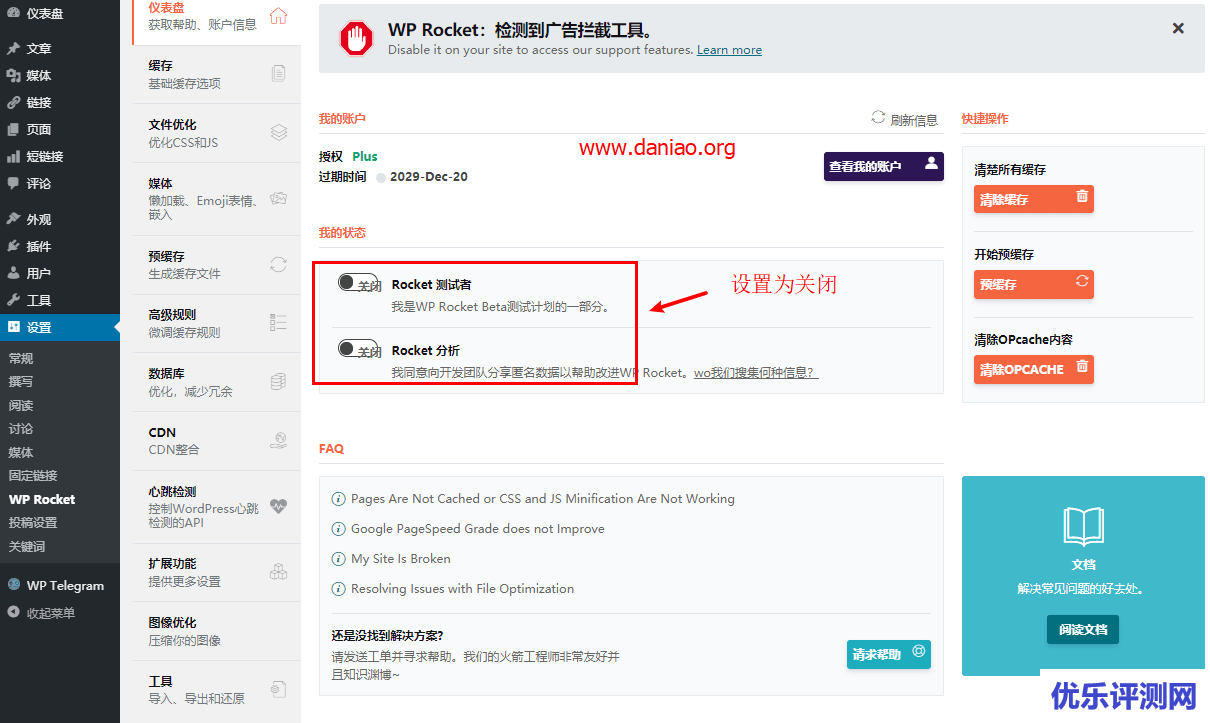Screen dimensions: 1210x723
Task: Click the open book icon in 文档 card
Action: tap(1083, 526)
